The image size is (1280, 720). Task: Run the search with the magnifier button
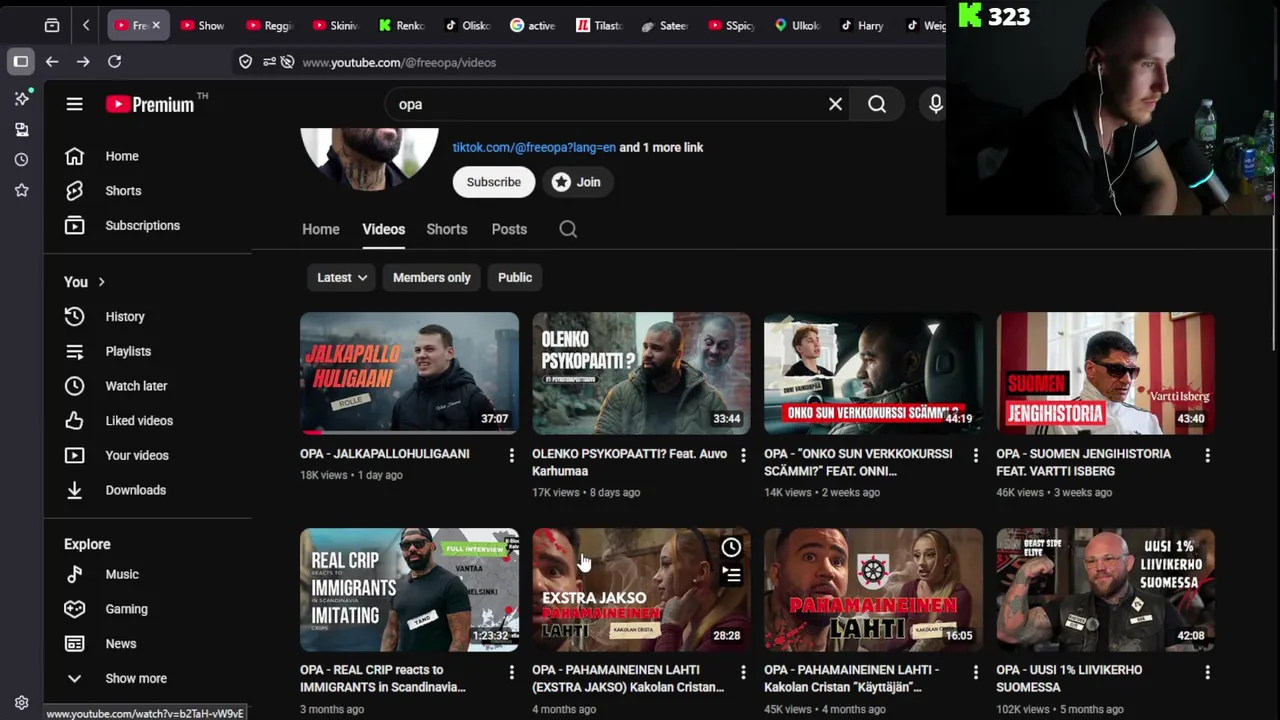point(877,104)
